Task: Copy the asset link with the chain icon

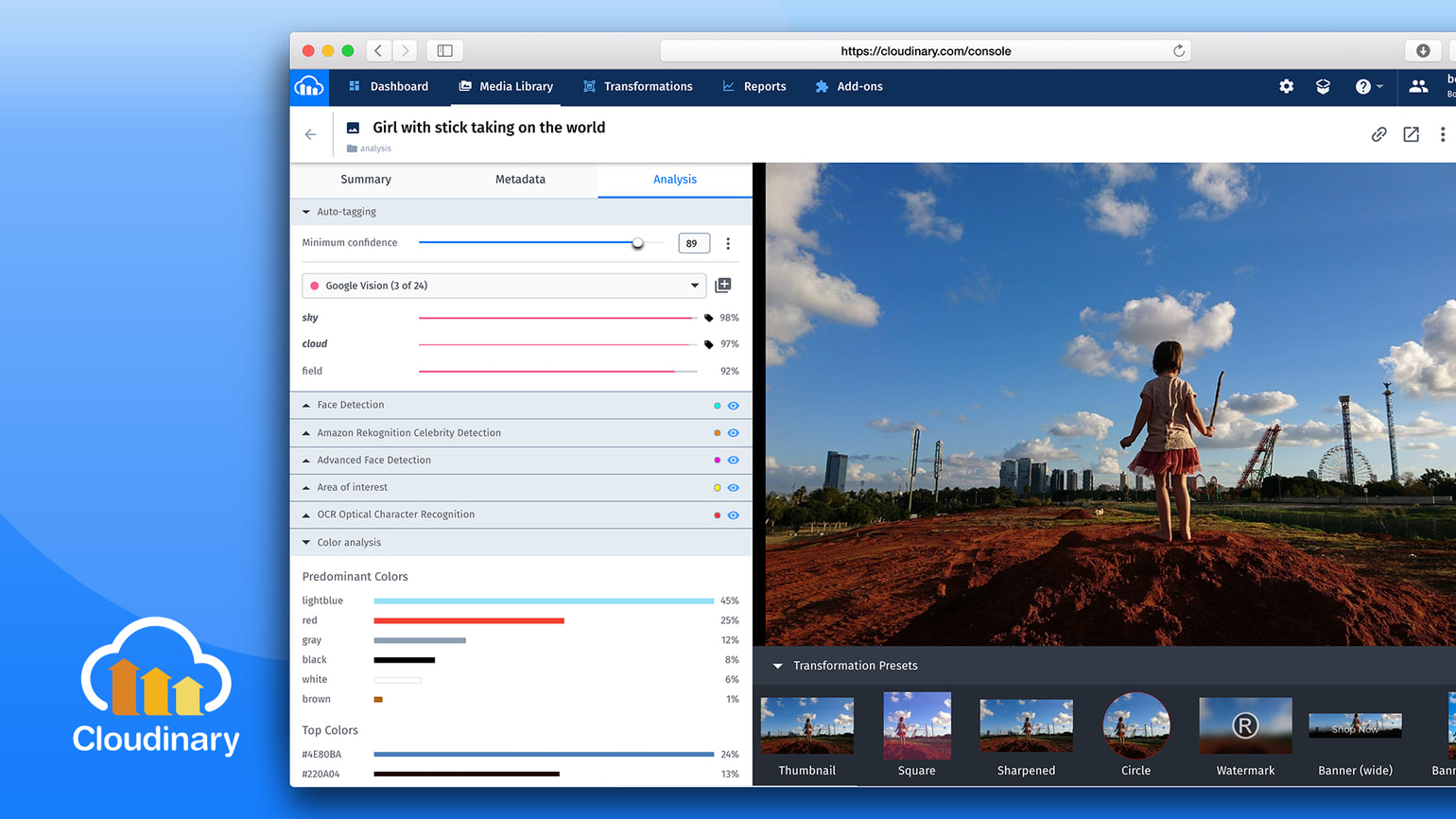Action: (x=1379, y=134)
